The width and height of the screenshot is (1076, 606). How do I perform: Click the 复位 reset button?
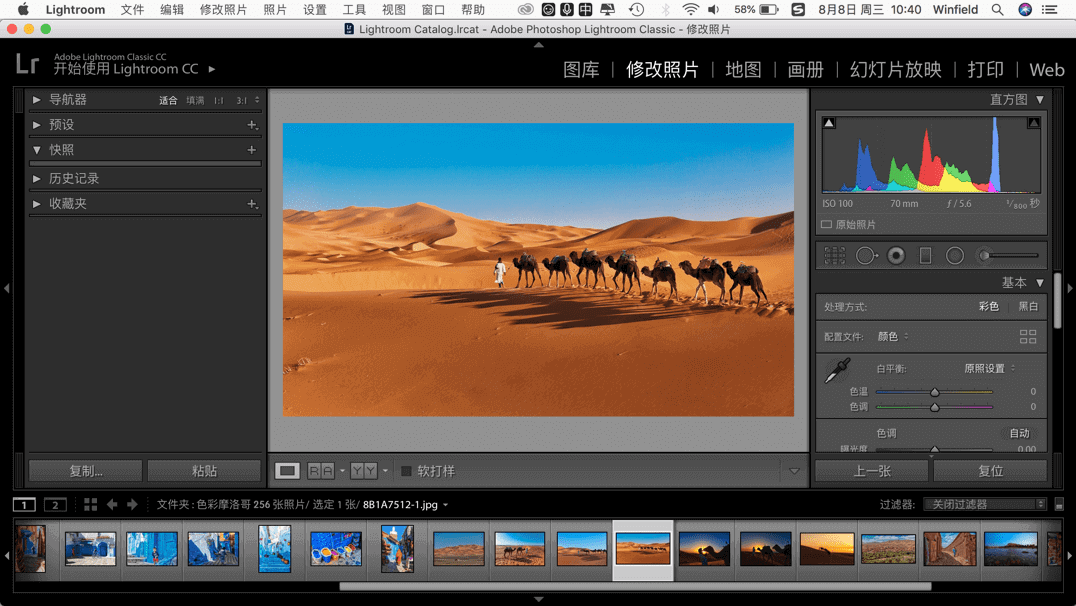point(990,471)
